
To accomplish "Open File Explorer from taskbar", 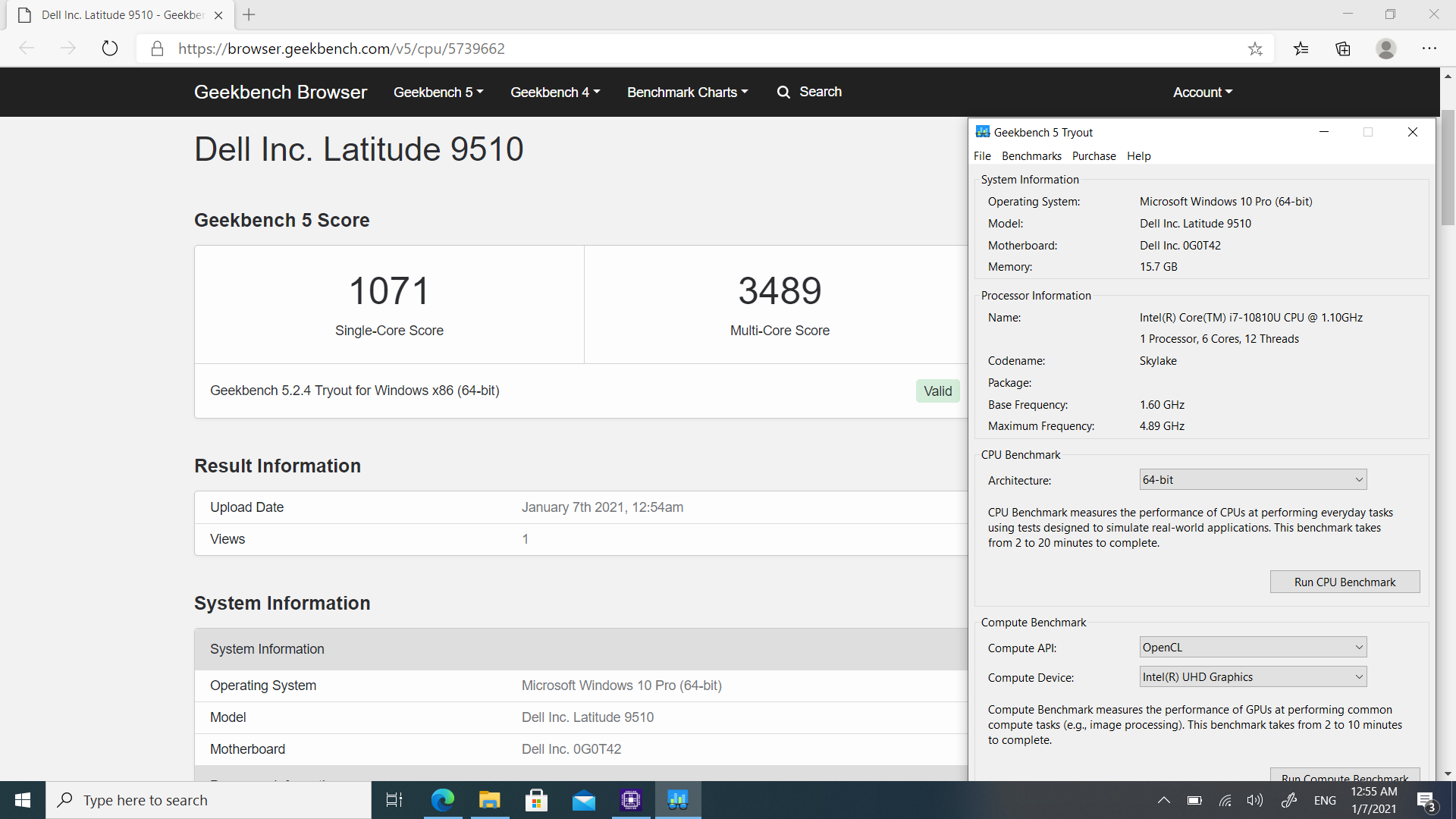I will pyautogui.click(x=489, y=800).
